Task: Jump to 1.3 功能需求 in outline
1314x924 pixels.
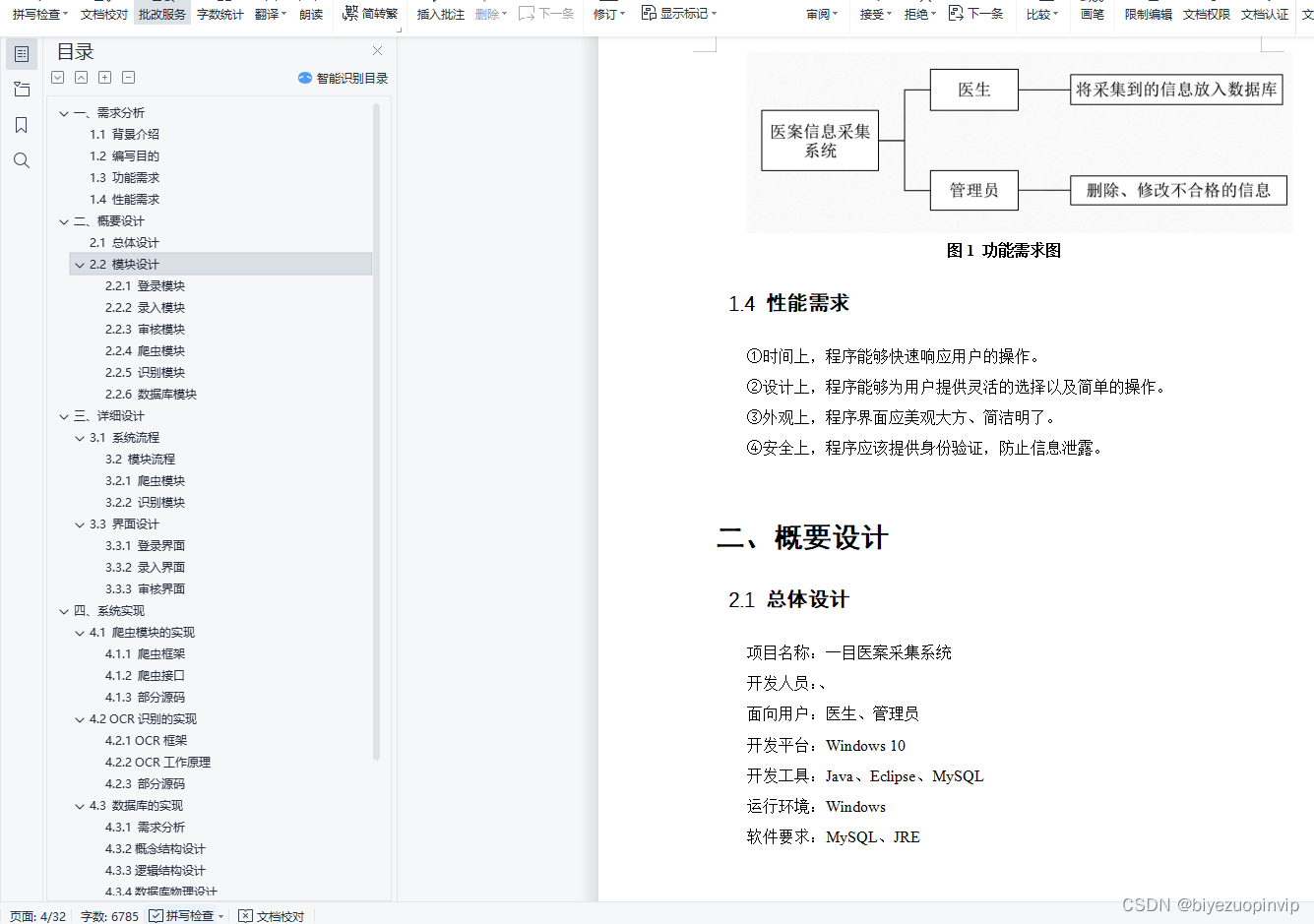Action: pyautogui.click(x=124, y=178)
